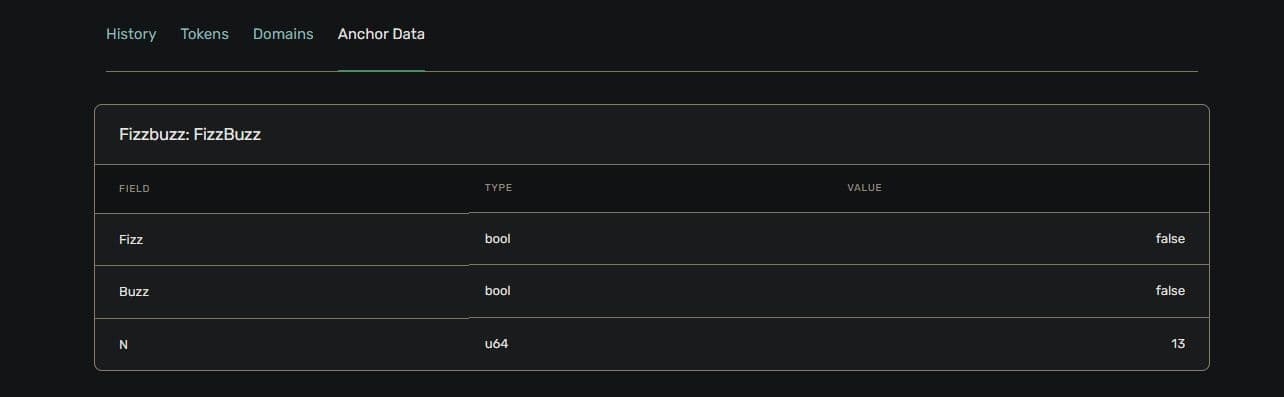Click the TYPE column header

pos(498,188)
